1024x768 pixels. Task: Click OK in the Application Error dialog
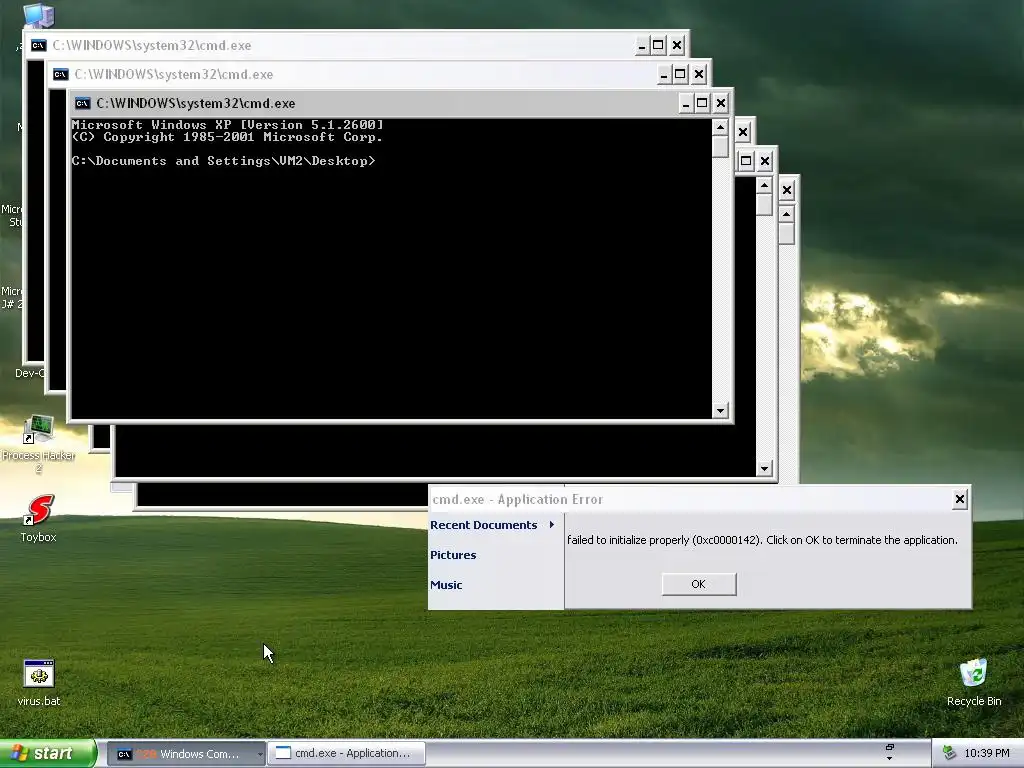[698, 584]
